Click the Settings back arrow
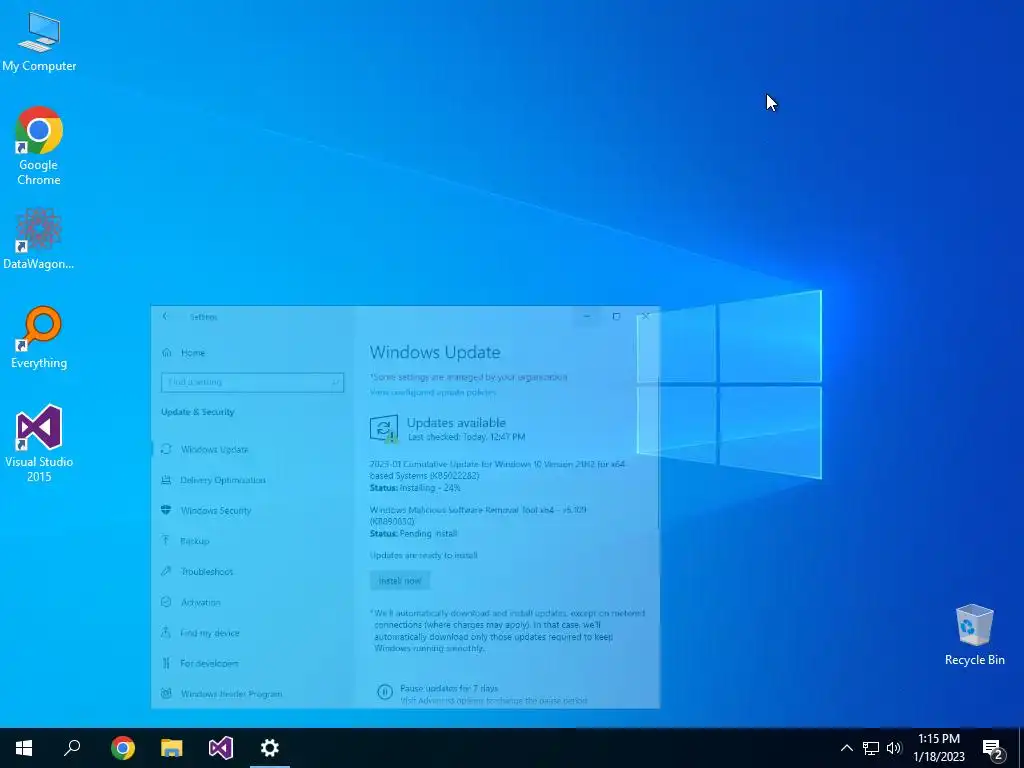Screen dimensions: 1024x768 (165, 316)
